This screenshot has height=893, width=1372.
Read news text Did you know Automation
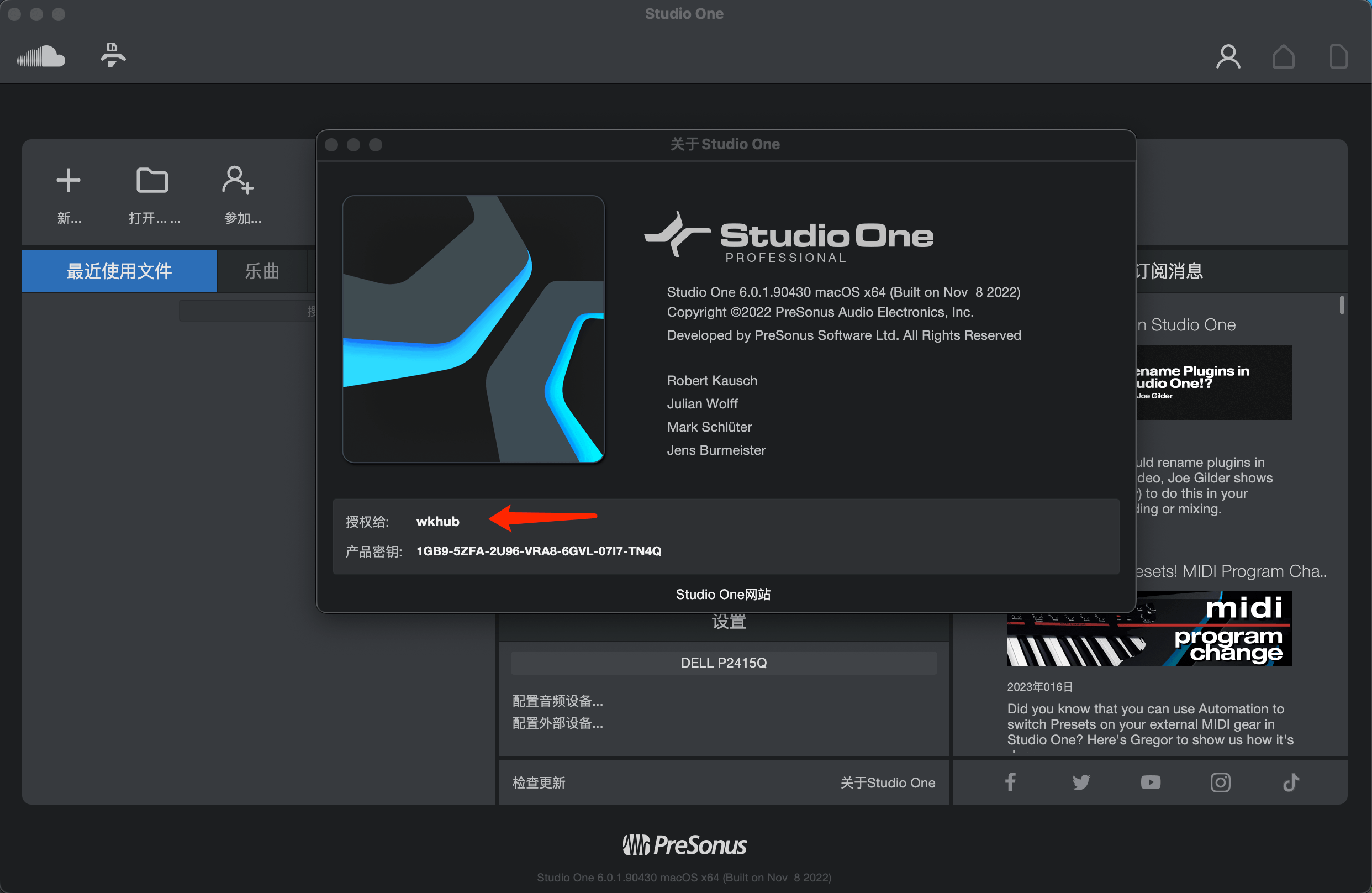pos(1150,724)
